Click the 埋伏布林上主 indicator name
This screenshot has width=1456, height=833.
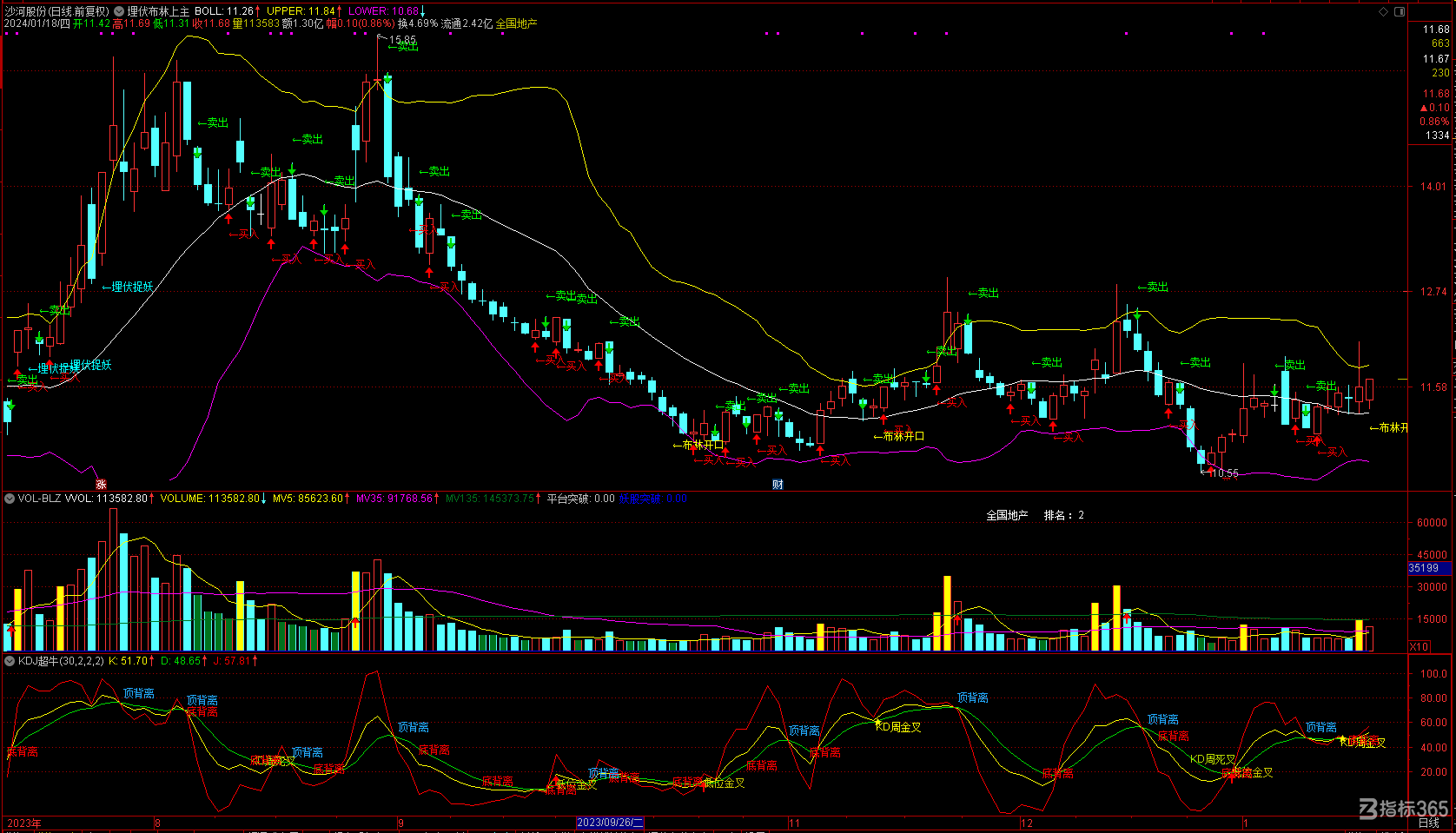pyautogui.click(x=158, y=11)
